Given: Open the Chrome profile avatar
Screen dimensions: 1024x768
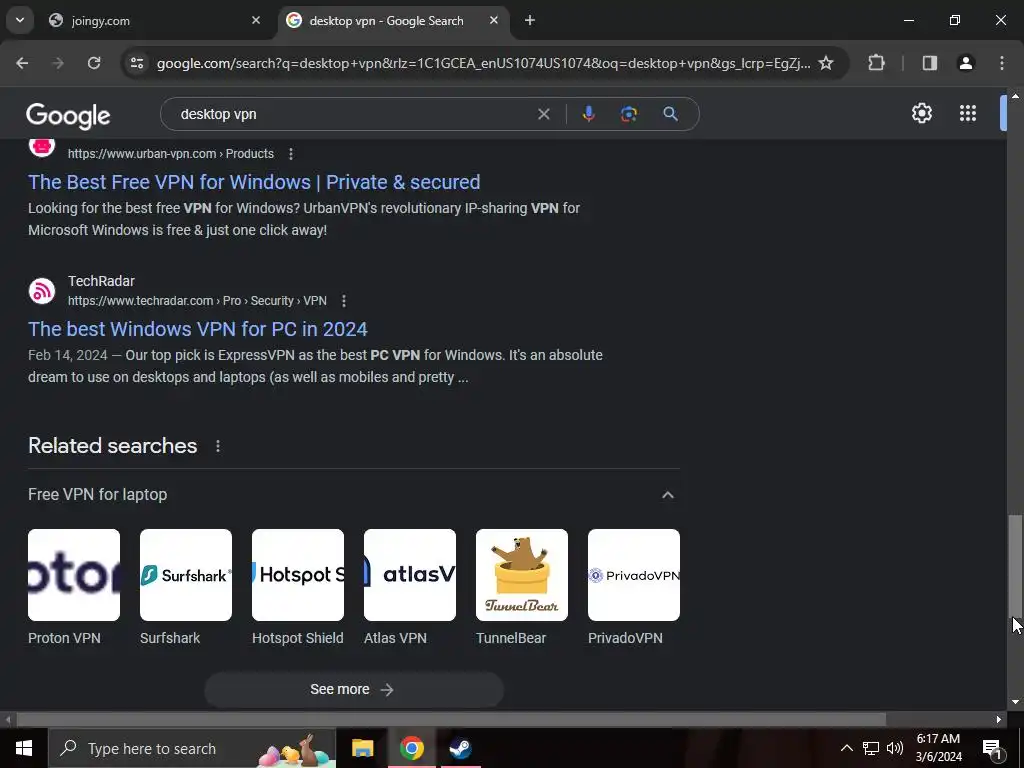Looking at the screenshot, I should tap(966, 63).
